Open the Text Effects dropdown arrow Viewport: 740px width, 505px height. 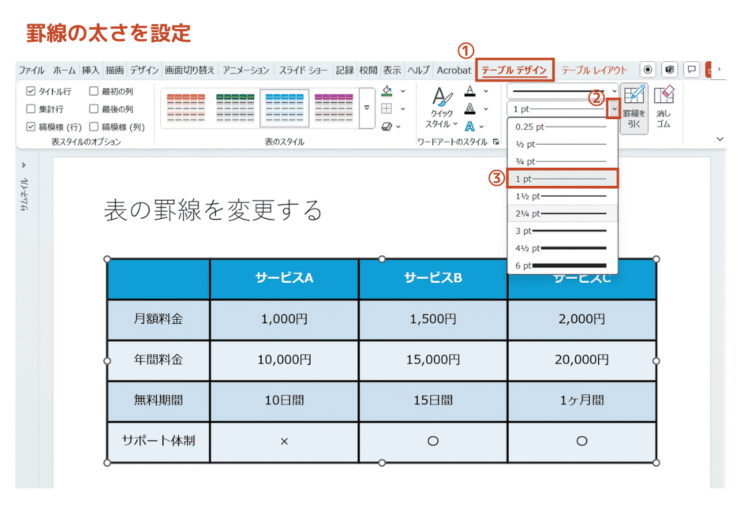pos(481,126)
